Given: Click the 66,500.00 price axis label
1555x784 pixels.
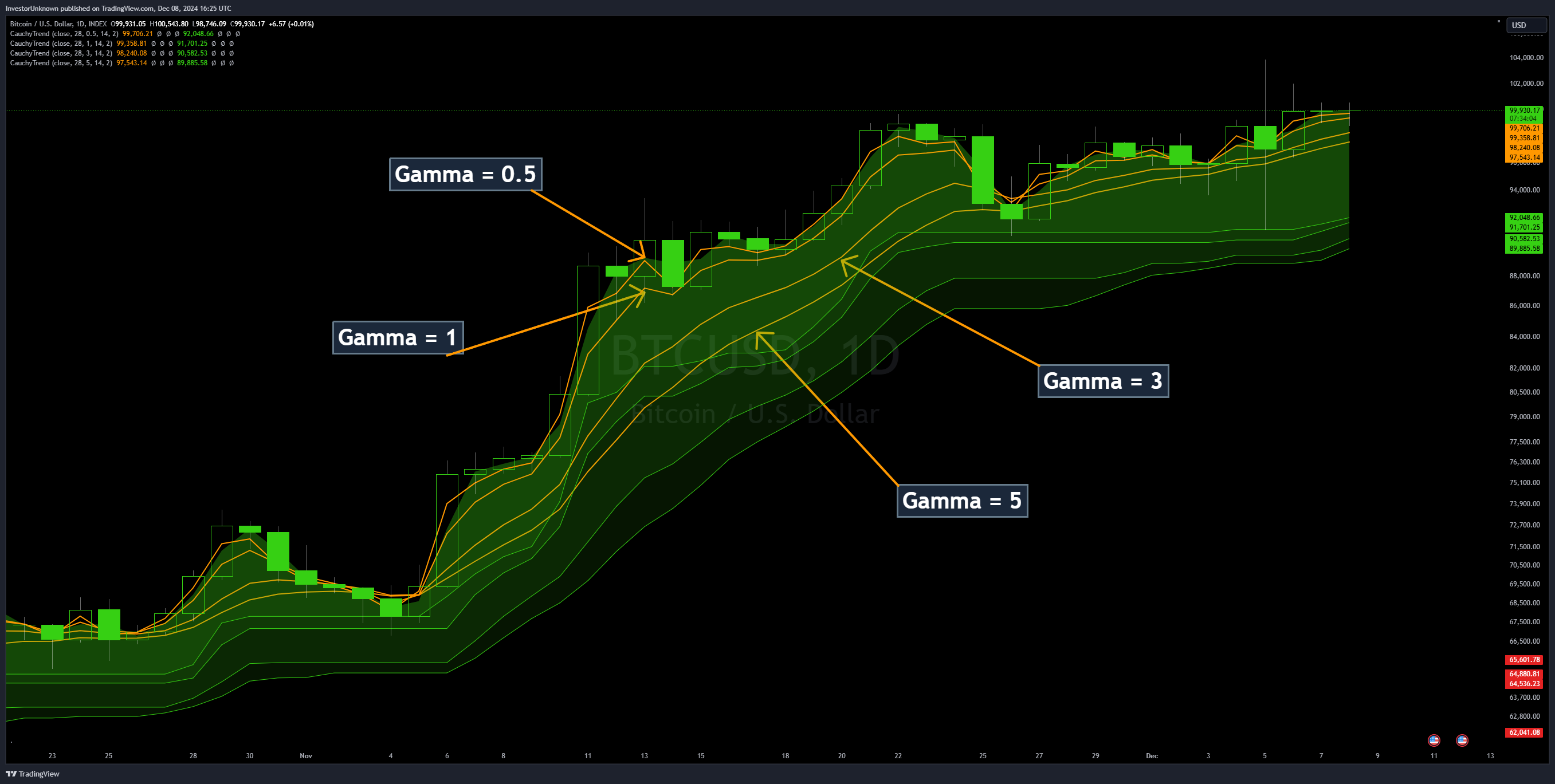Looking at the screenshot, I should [1524, 641].
